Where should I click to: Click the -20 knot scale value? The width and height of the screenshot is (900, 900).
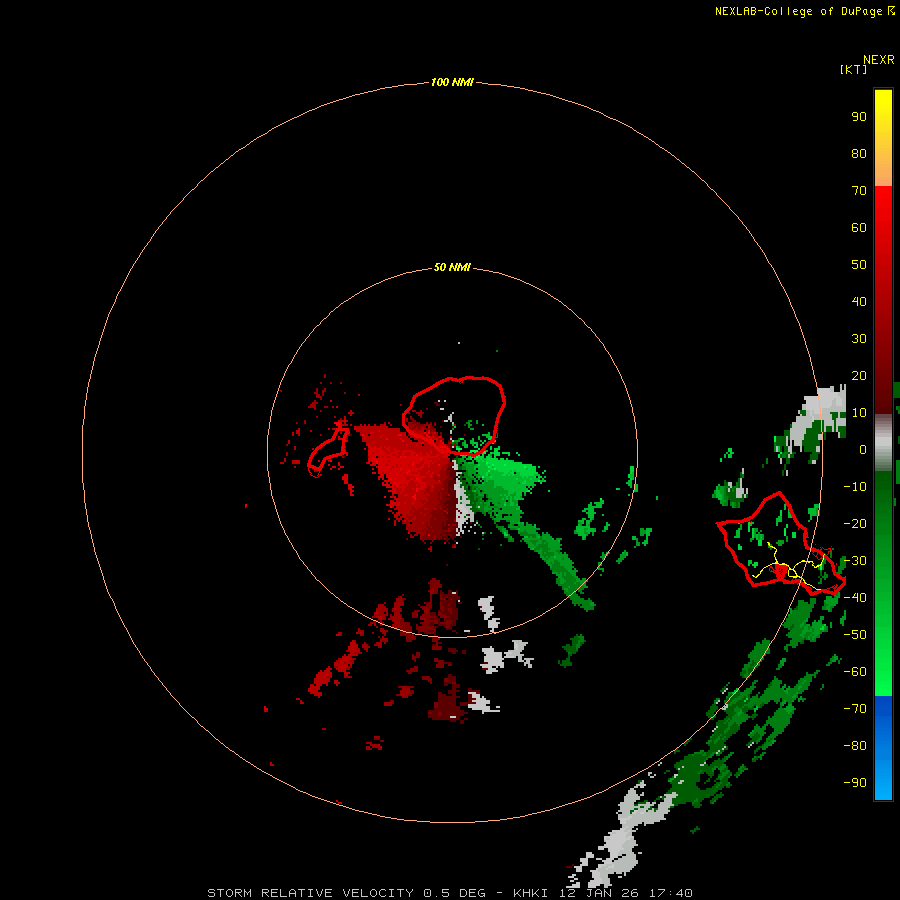[x=855, y=523]
